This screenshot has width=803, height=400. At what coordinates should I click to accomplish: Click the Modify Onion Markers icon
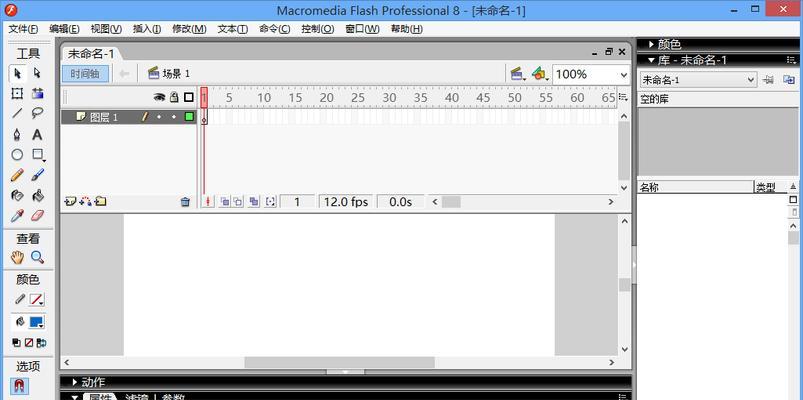270,202
